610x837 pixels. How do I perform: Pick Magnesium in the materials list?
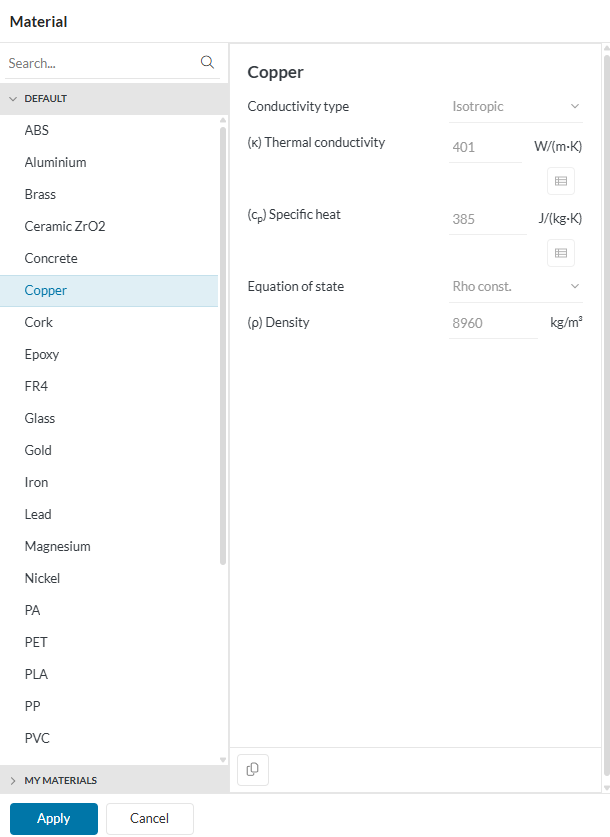pos(58,546)
